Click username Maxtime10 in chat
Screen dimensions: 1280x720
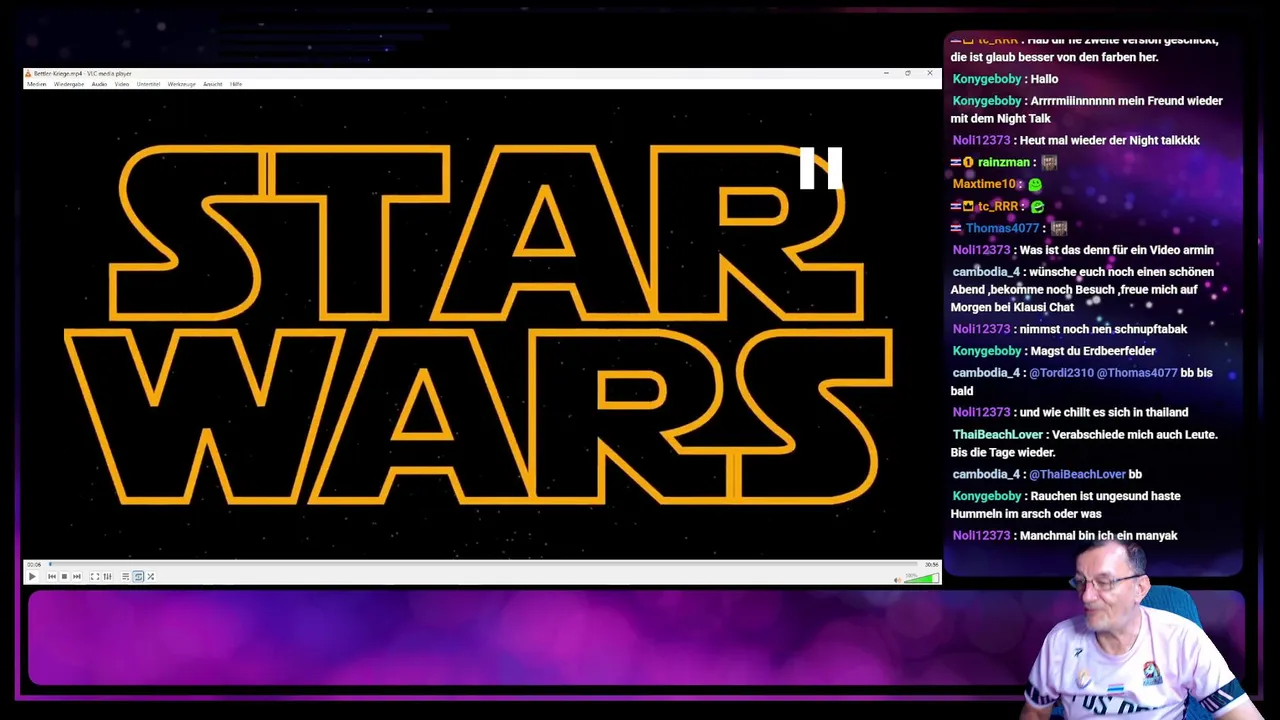[984, 184]
